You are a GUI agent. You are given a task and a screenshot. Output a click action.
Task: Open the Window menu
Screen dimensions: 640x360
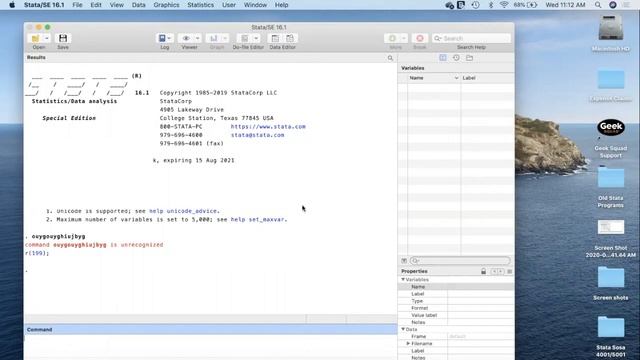255,5
